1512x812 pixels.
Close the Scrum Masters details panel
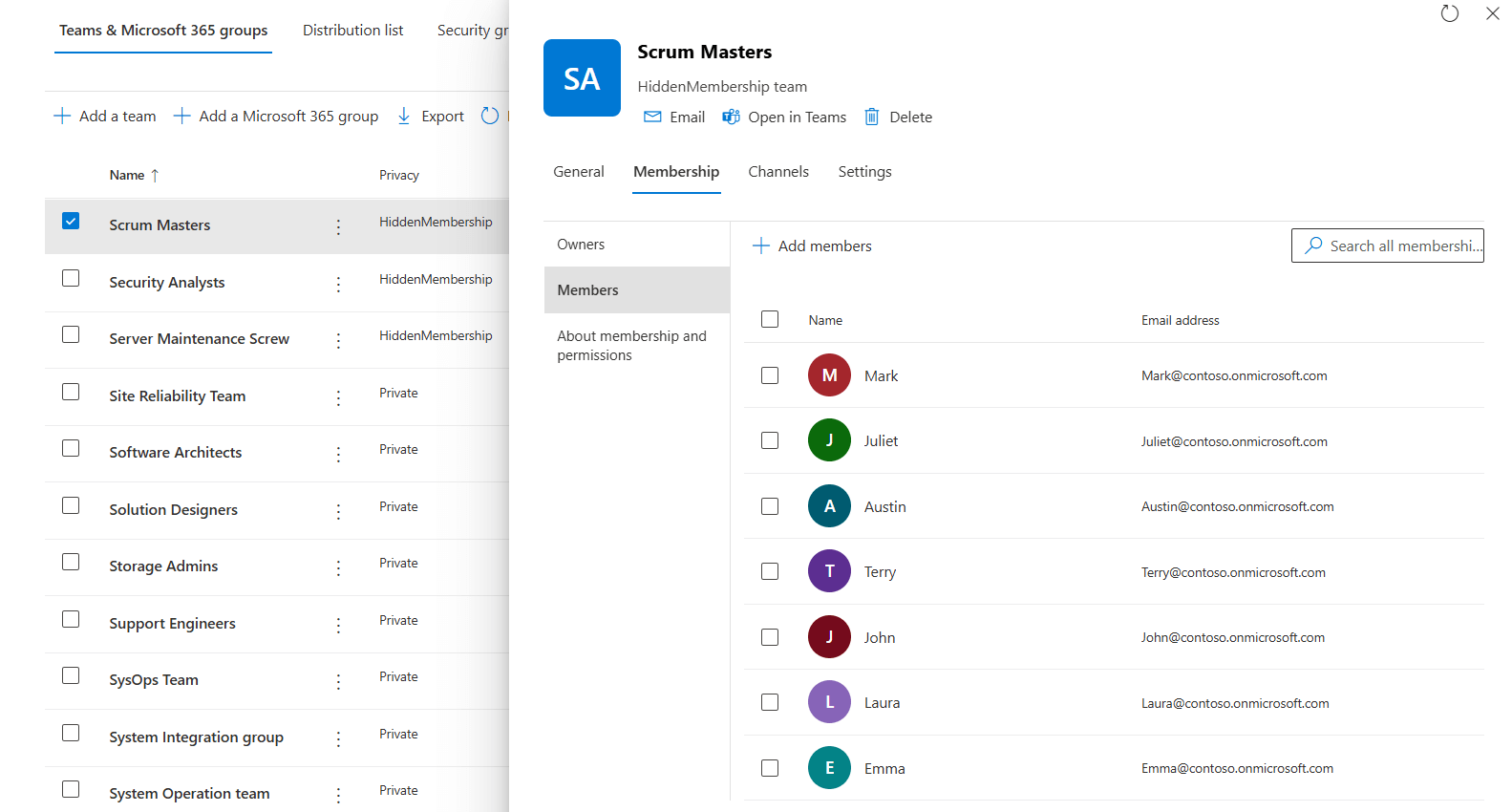click(1493, 13)
